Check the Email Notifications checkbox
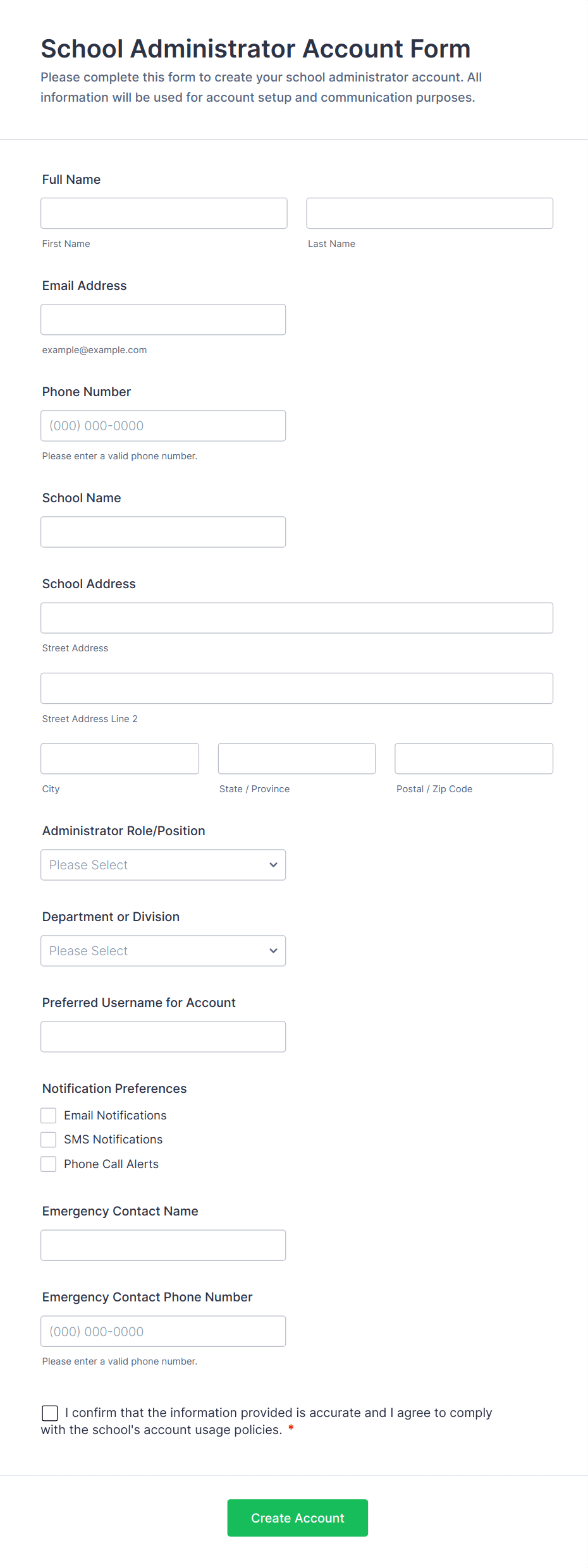Screen dimensions: 588x1568 pos(49,1116)
